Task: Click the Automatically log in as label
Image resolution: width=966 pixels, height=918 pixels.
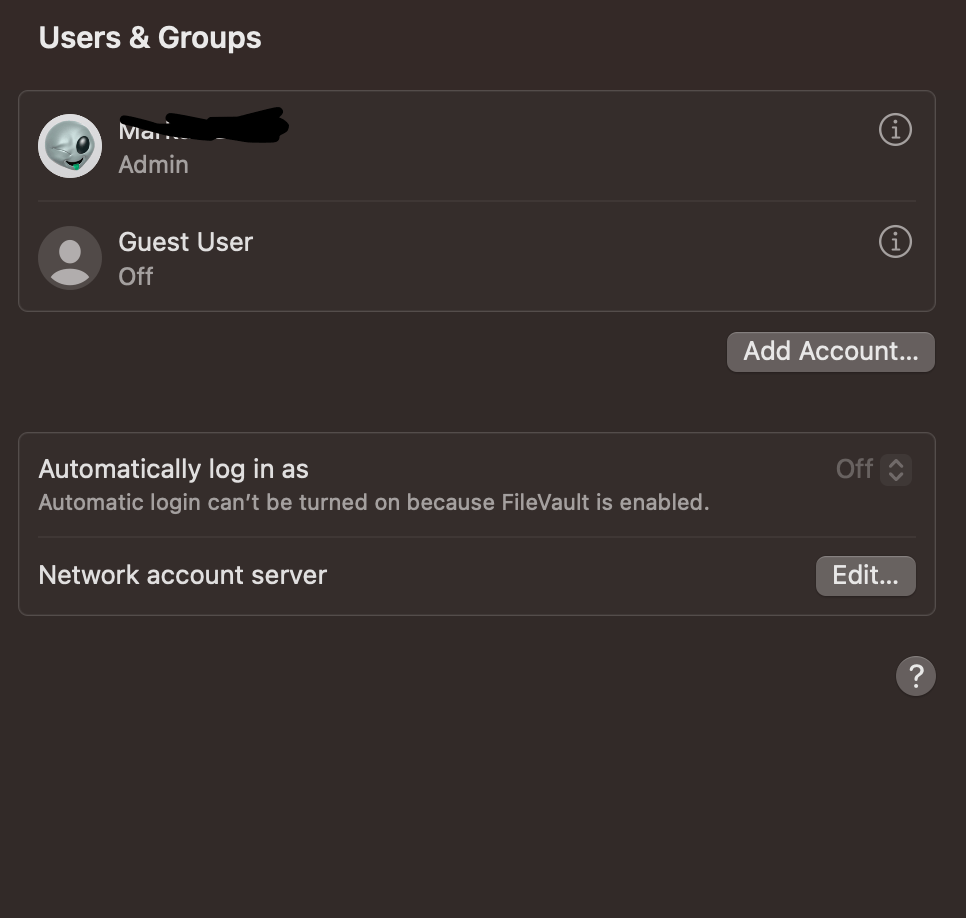Action: (x=173, y=468)
